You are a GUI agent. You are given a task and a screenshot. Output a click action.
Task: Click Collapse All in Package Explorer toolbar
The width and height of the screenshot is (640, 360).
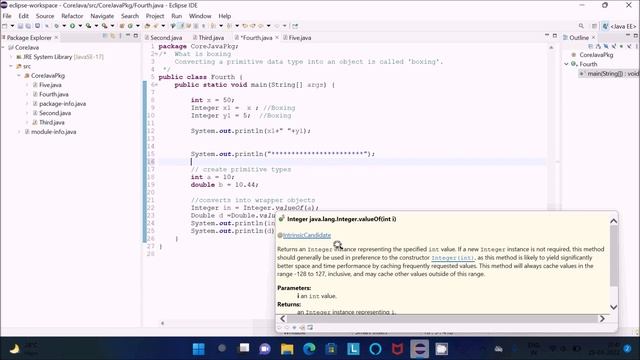point(104,36)
